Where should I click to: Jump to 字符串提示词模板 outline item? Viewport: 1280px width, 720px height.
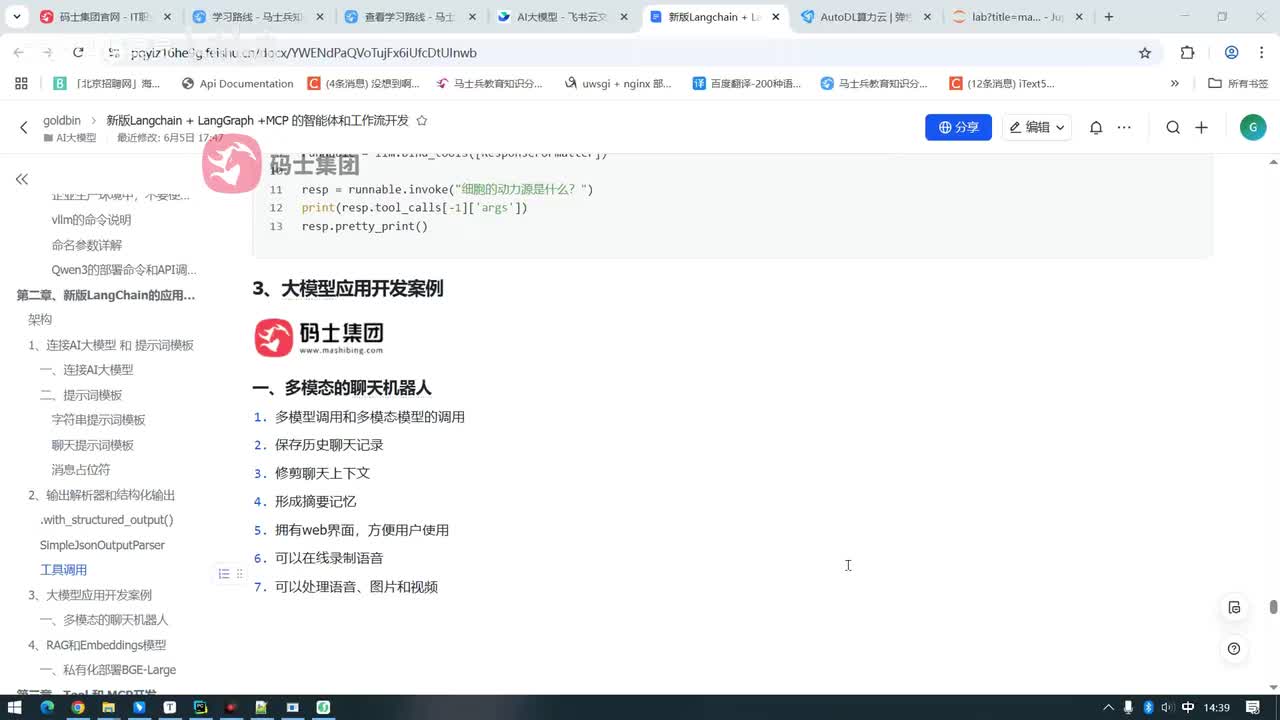tap(99, 420)
